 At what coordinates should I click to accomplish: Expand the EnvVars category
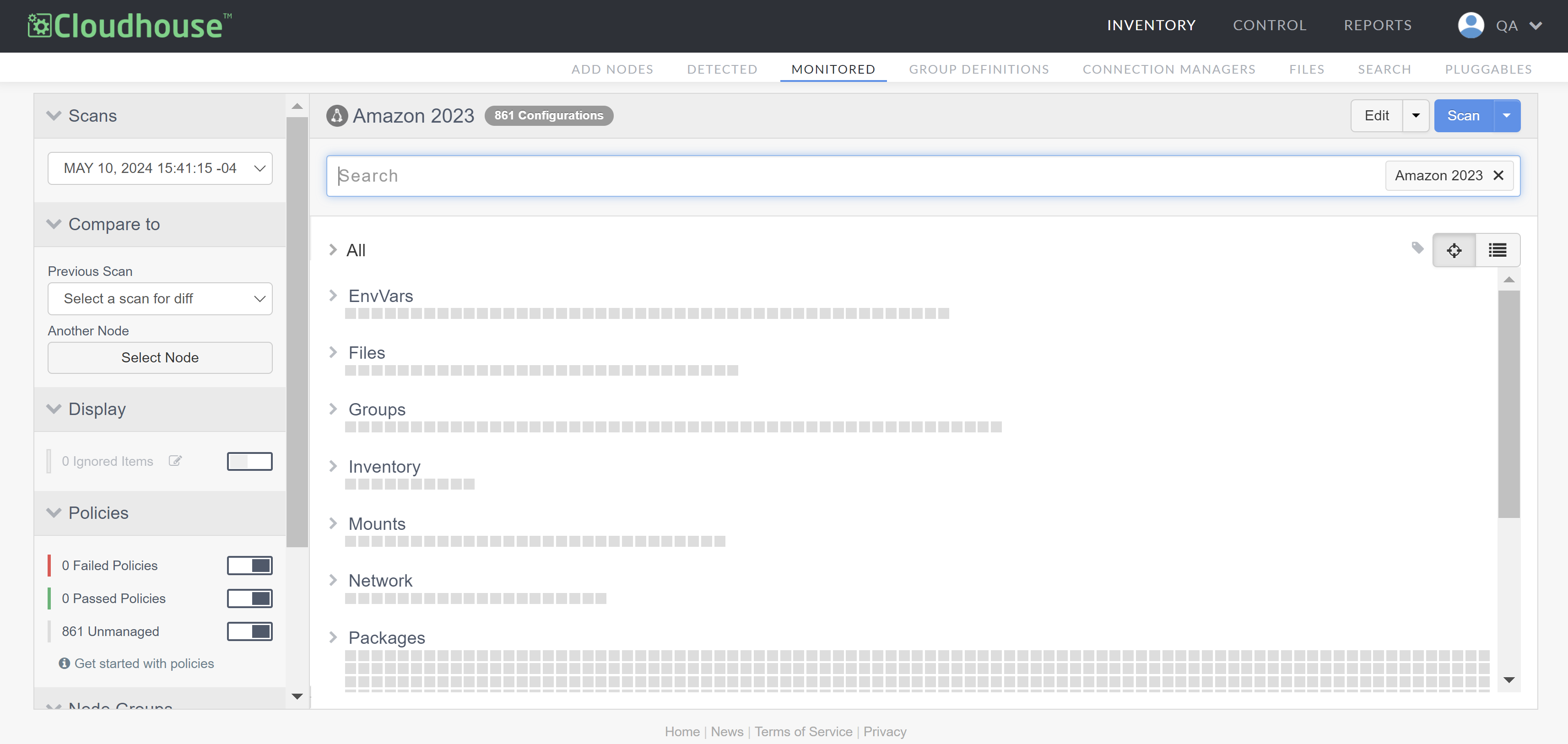click(x=333, y=295)
